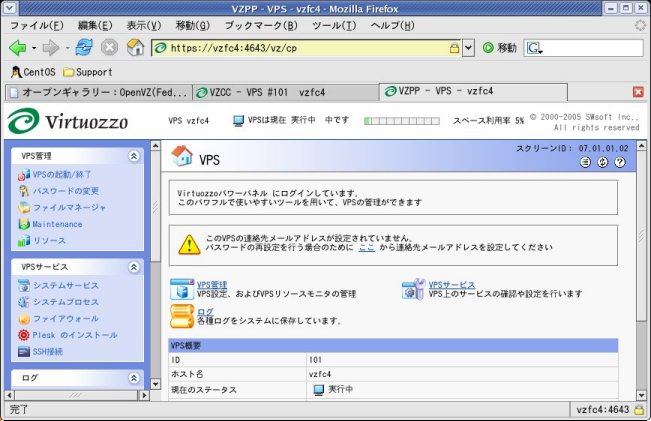Collapse the VPS管理 sidebar section
This screenshot has width=651, height=421.
pyautogui.click(x=134, y=156)
